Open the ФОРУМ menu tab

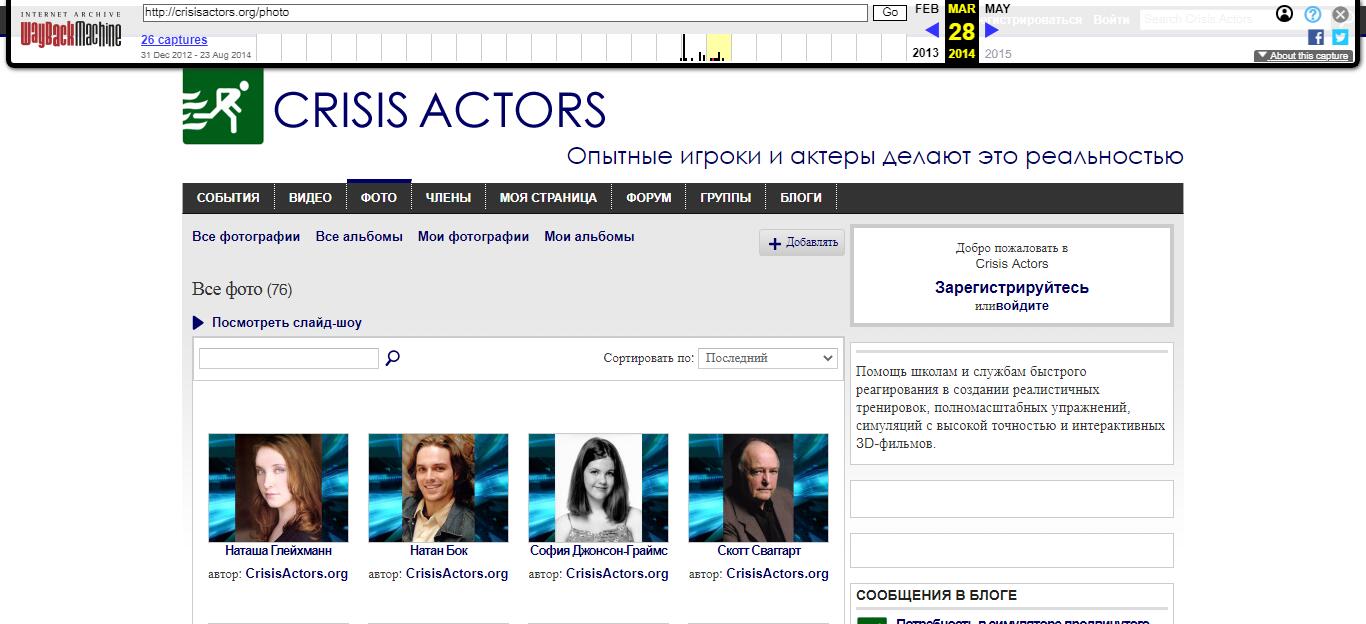649,198
